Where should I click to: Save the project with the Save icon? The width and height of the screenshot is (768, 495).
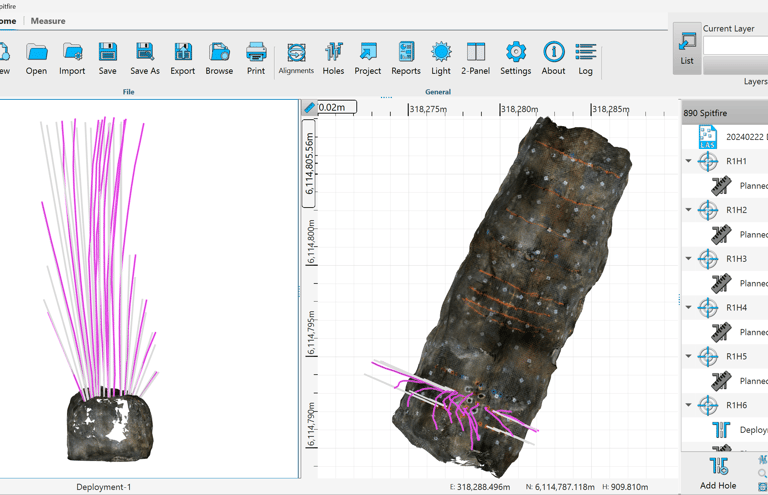(107, 58)
